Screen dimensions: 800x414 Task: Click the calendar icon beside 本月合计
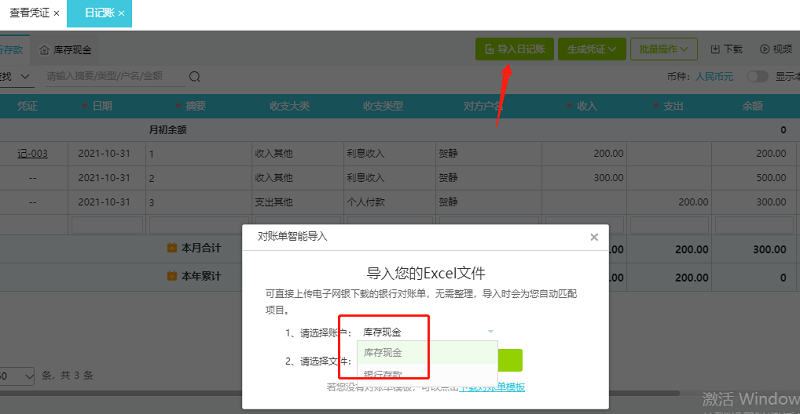(172, 248)
